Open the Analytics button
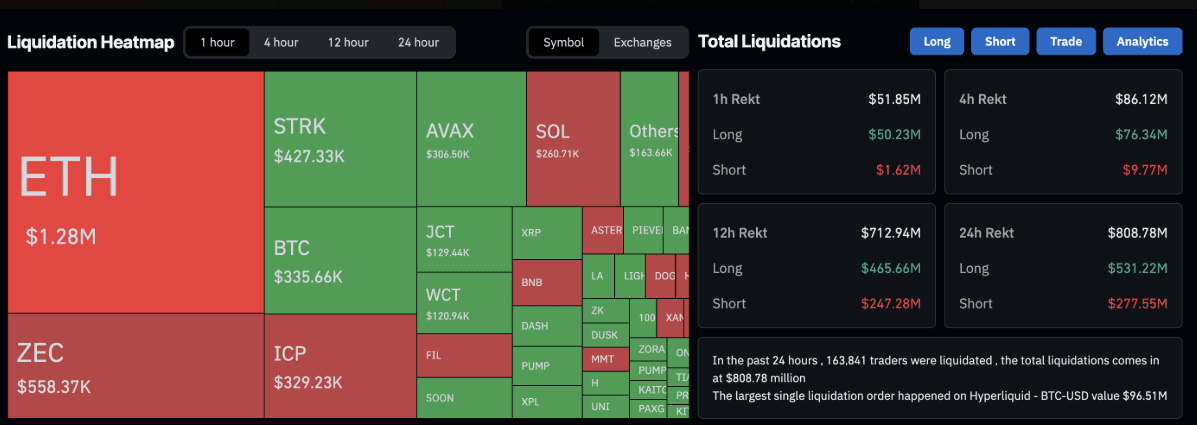The image size is (1197, 425). coord(1142,41)
